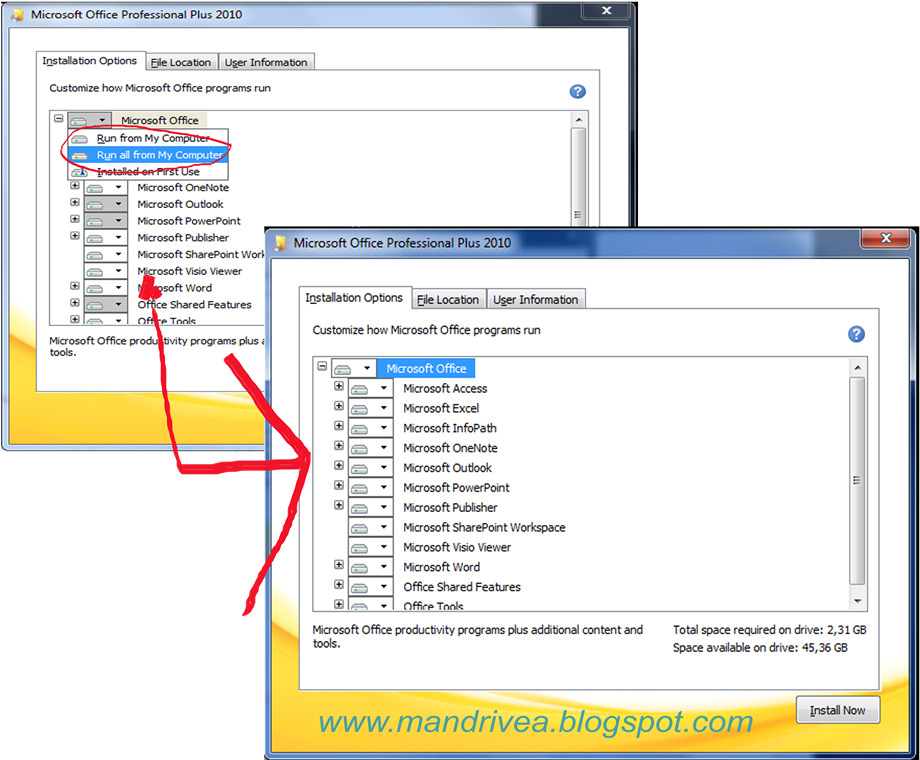Select Office Shared Features in front window
Screen dimensions: 920x760
click(x=462, y=587)
